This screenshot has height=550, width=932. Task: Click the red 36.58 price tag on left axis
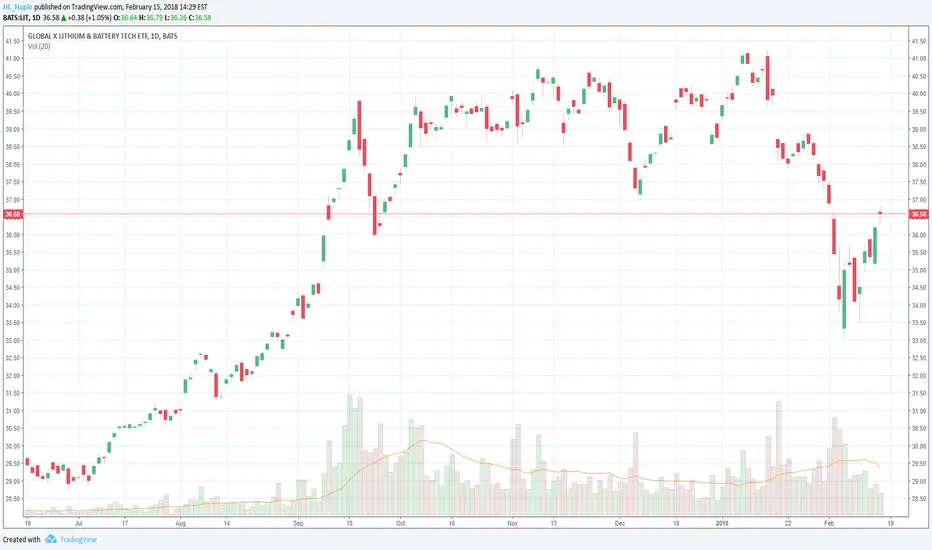[12, 214]
